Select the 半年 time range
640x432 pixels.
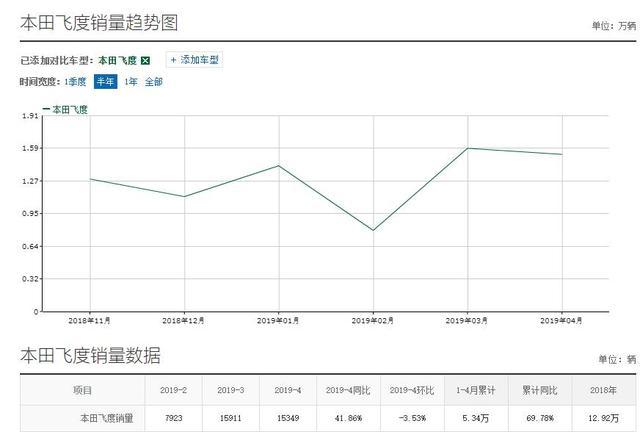tap(105, 82)
